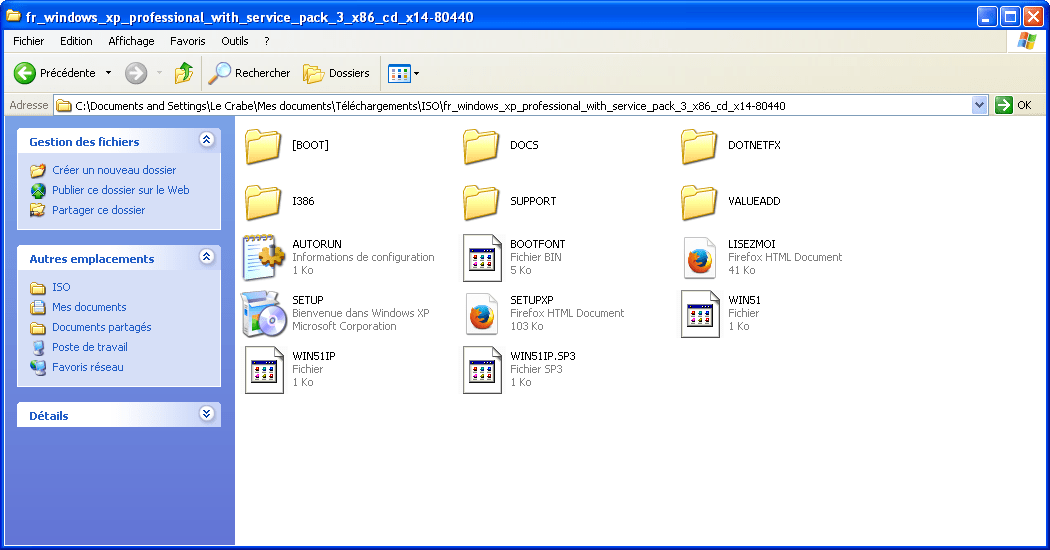Click the green OK go arrow icon
This screenshot has height=550, width=1050.
[x=1004, y=105]
